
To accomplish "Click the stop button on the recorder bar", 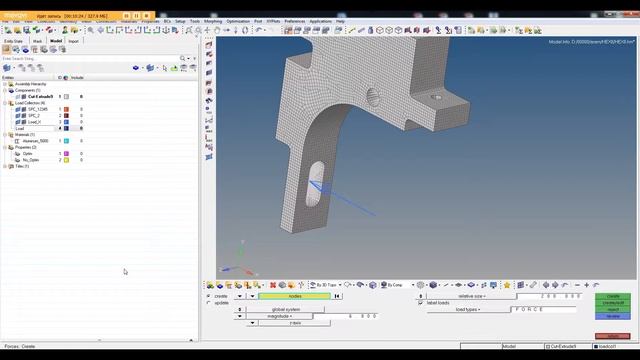I will pos(147,16).
